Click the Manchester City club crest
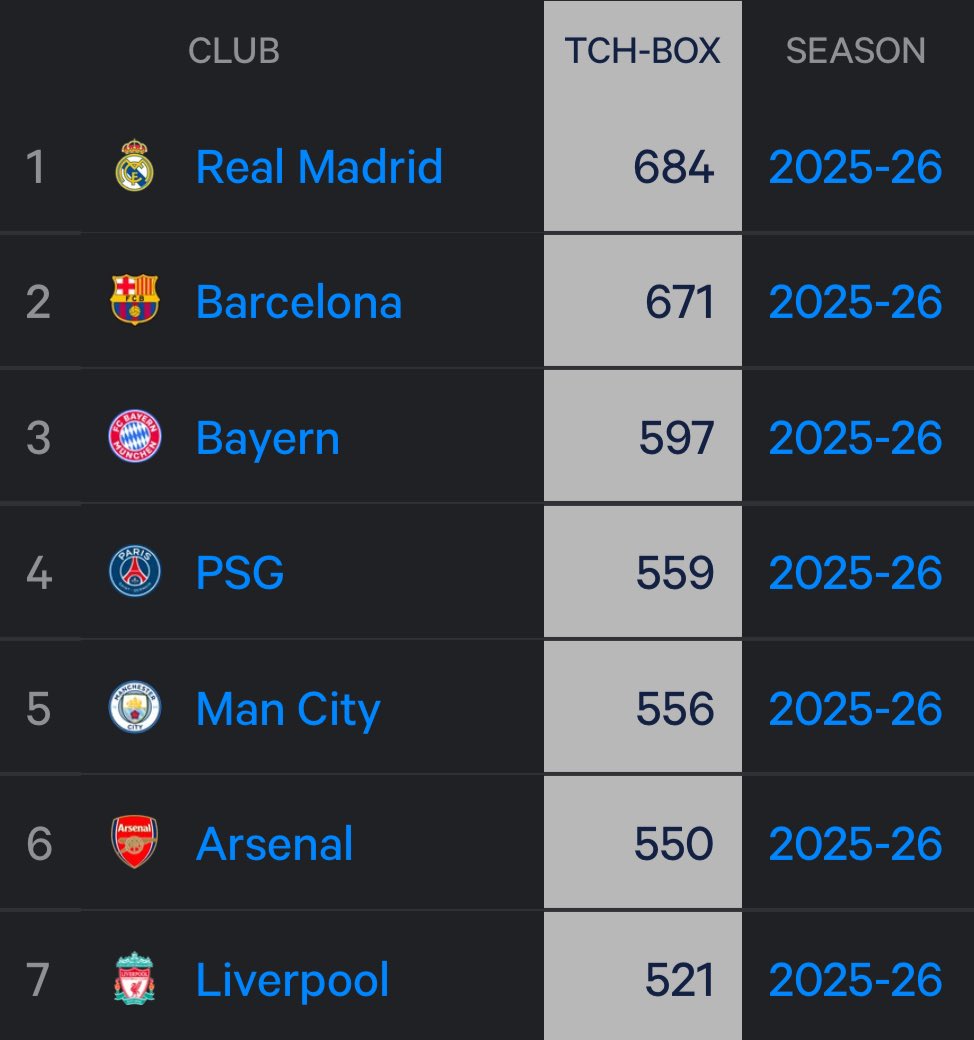Image resolution: width=974 pixels, height=1040 pixels. 134,708
